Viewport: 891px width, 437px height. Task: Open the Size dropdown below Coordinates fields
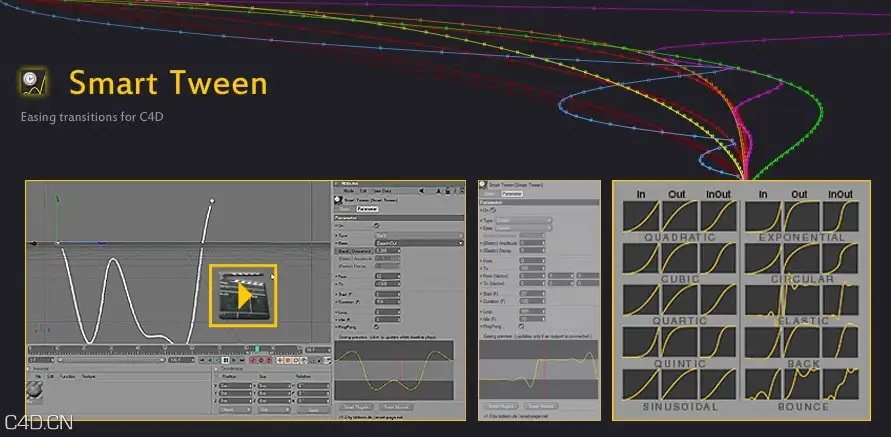point(274,409)
